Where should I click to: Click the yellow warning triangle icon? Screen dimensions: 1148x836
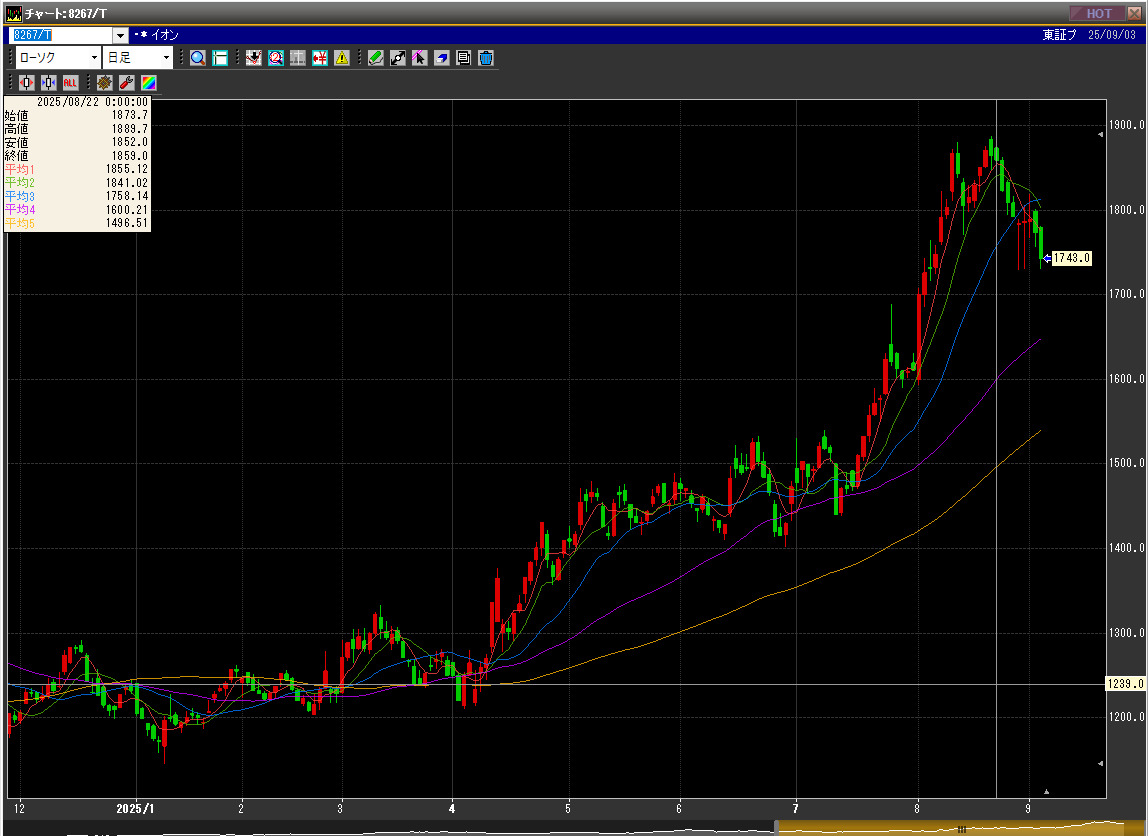(342, 58)
